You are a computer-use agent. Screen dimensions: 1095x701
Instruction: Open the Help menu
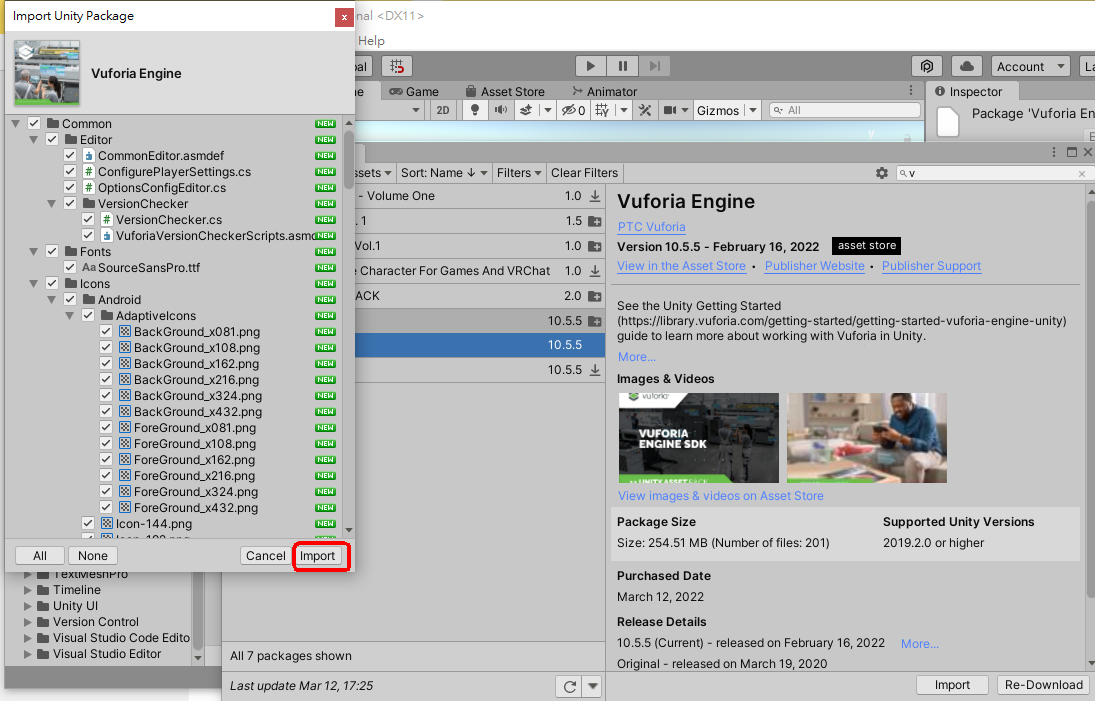[x=372, y=40]
